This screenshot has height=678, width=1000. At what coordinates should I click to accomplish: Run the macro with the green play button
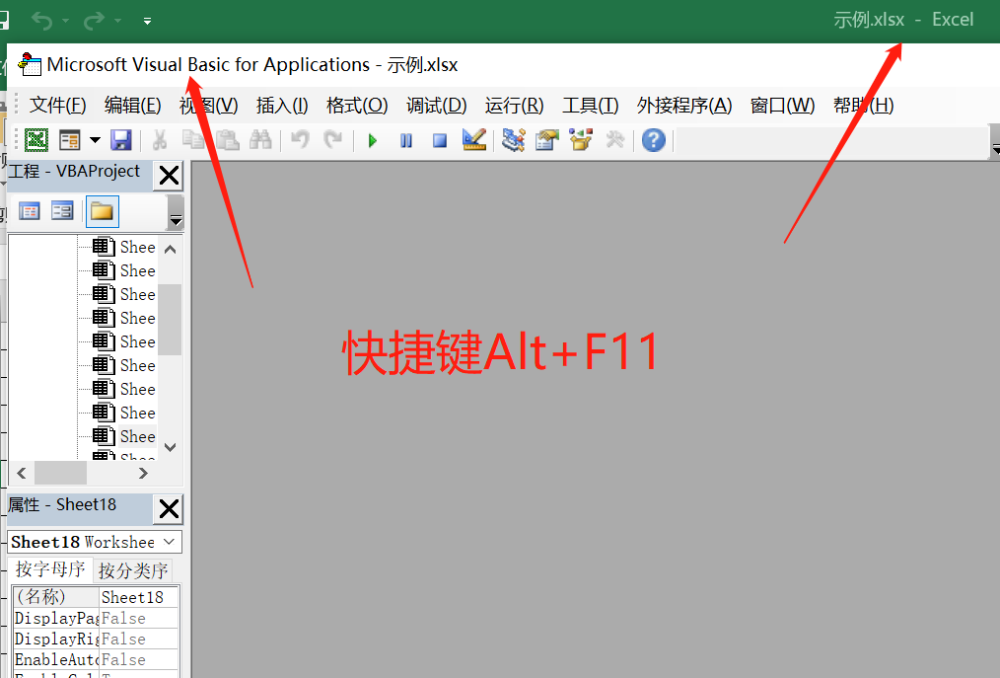pos(373,140)
